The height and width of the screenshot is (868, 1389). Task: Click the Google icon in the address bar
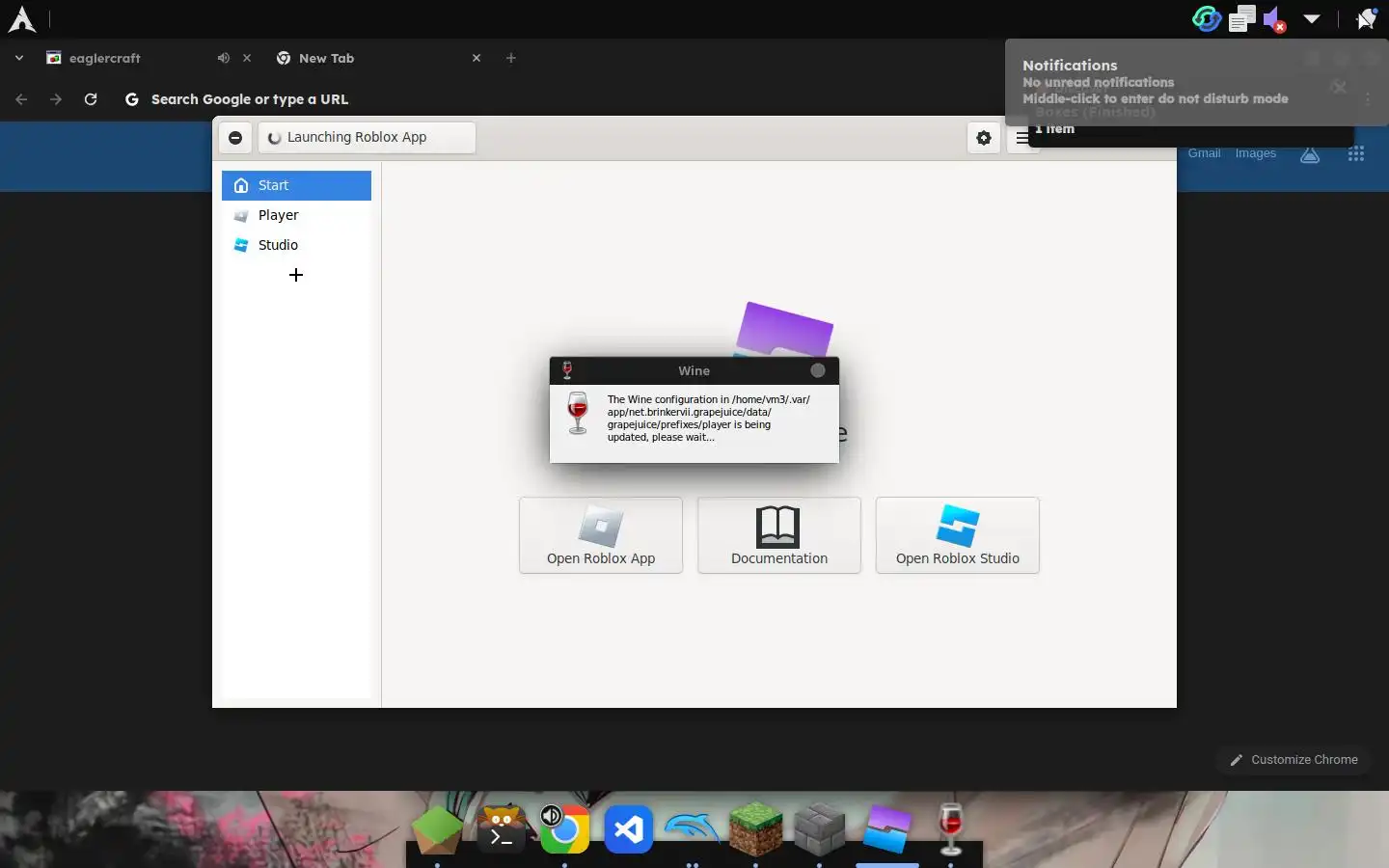tap(132, 99)
